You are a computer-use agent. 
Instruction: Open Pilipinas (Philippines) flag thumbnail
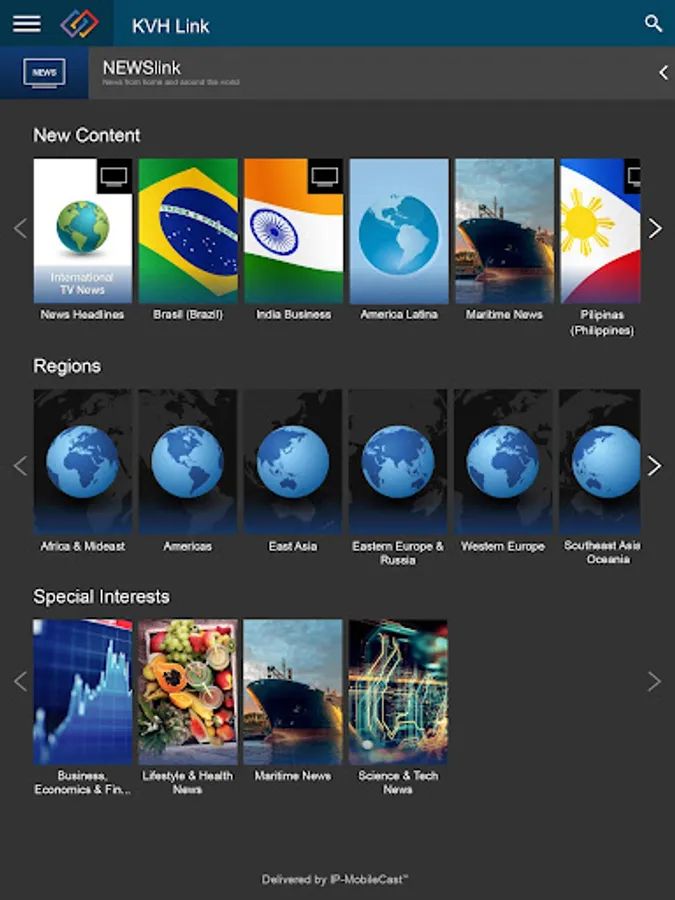(600, 231)
